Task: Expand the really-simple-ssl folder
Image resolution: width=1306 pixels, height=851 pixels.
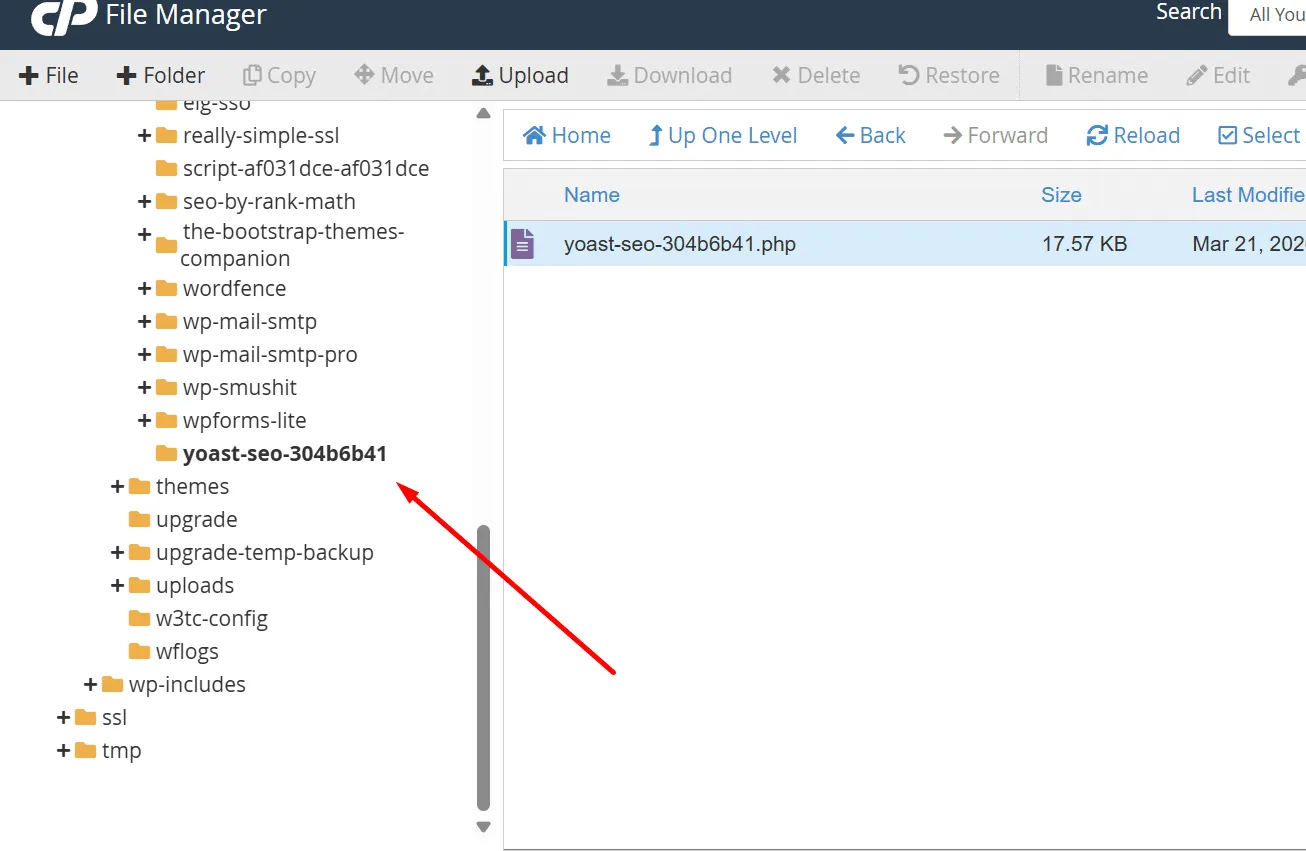Action: coord(144,135)
